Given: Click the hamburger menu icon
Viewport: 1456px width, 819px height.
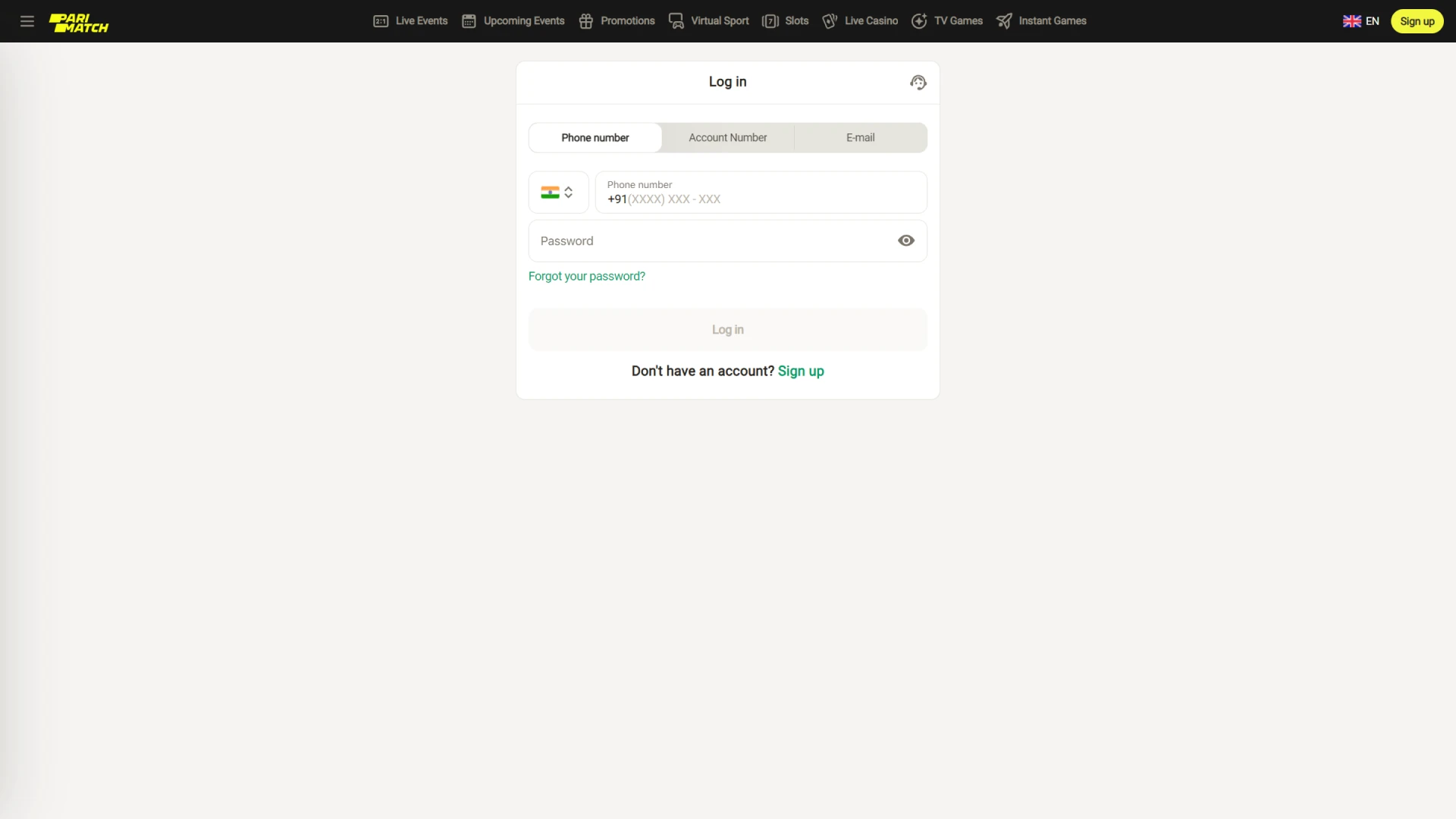Looking at the screenshot, I should [x=27, y=21].
